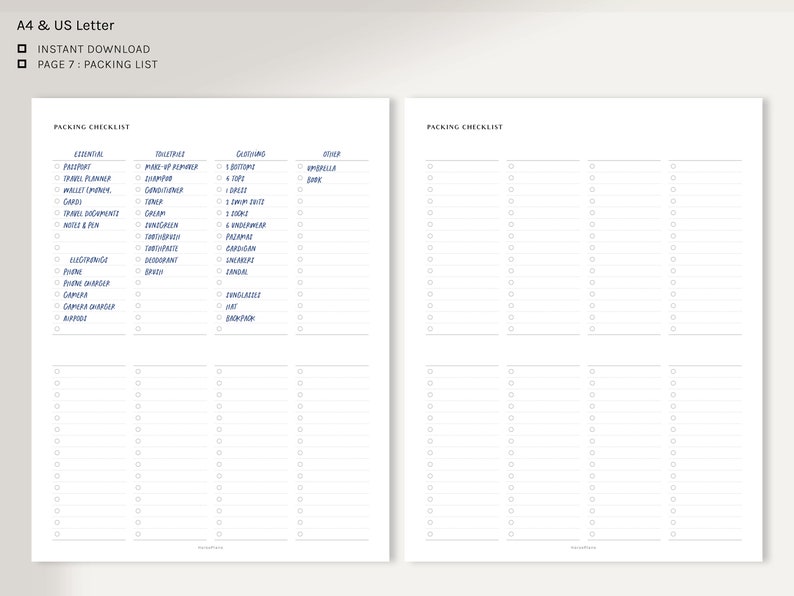Screen dimensions: 794x596
Task: Check off Phone Charger circle
Action: tap(57, 283)
